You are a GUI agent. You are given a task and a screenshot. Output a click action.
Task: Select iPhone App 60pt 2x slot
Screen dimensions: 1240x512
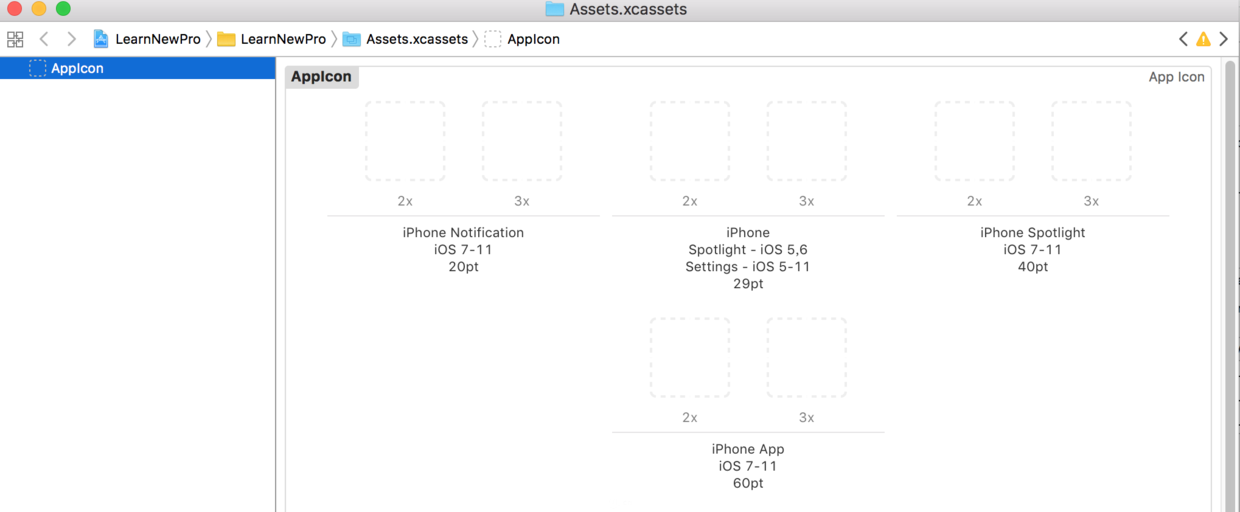point(690,357)
